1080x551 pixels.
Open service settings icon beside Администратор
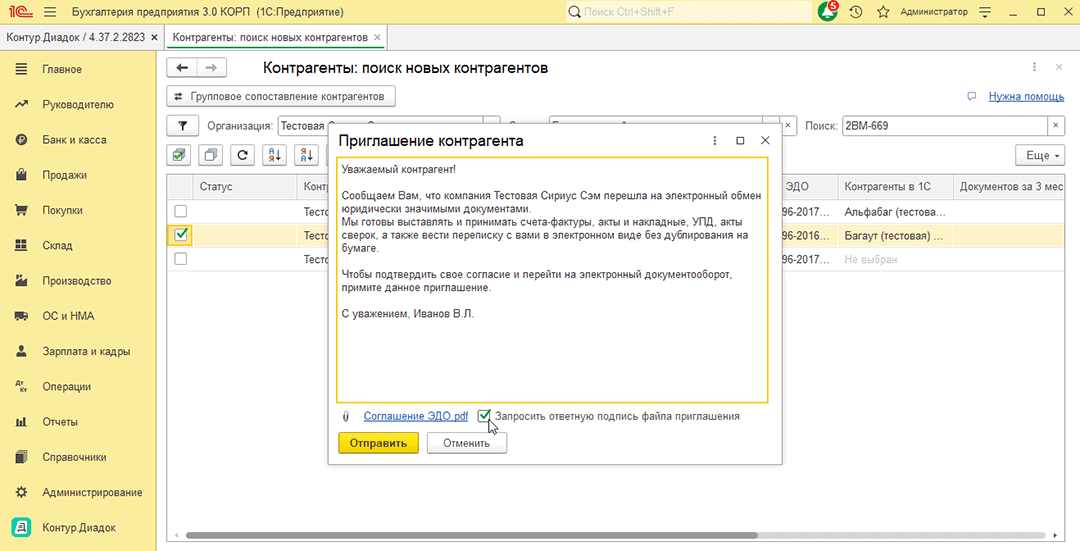985,12
